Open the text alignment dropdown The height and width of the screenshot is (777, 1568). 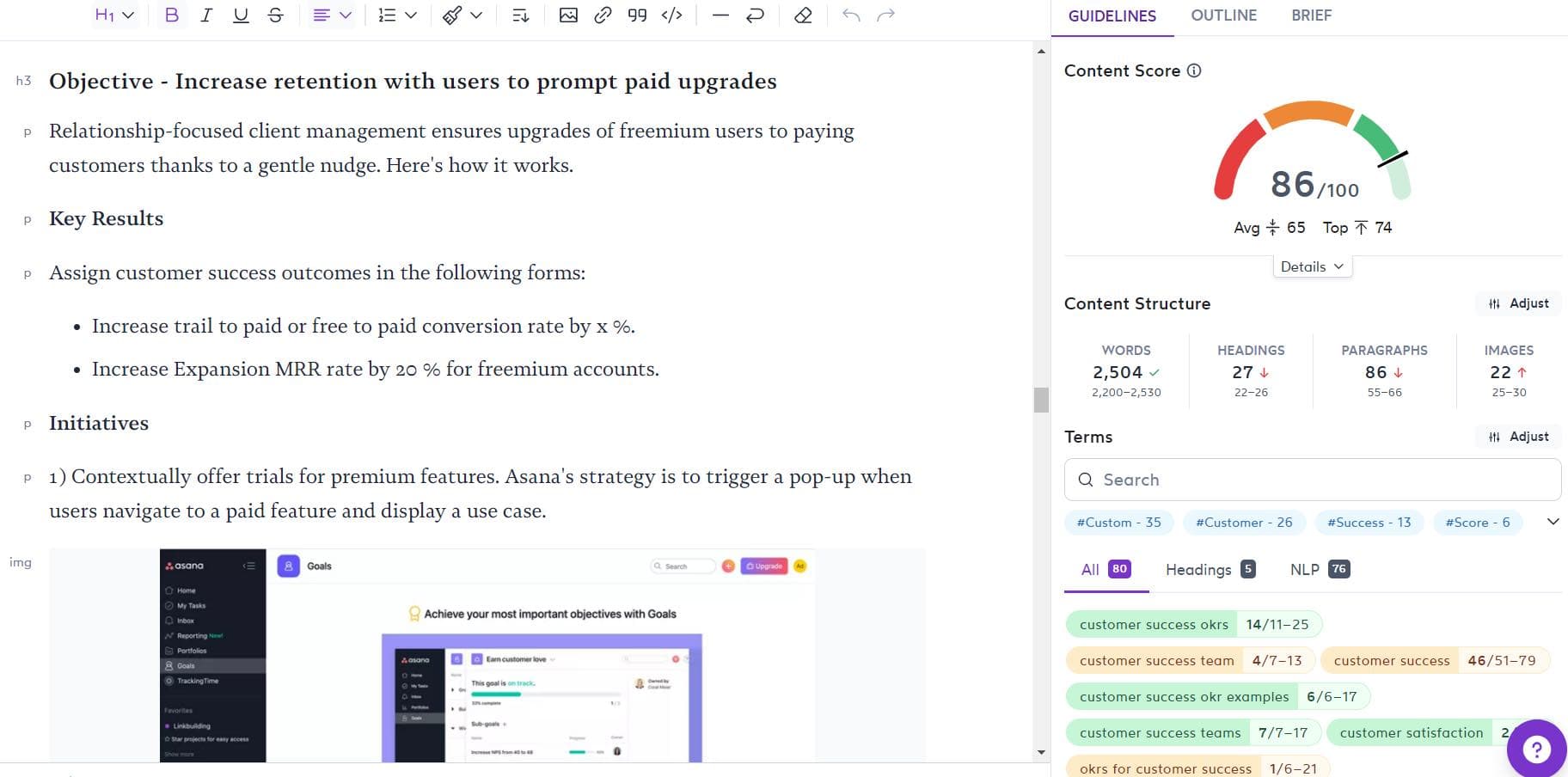pos(332,15)
